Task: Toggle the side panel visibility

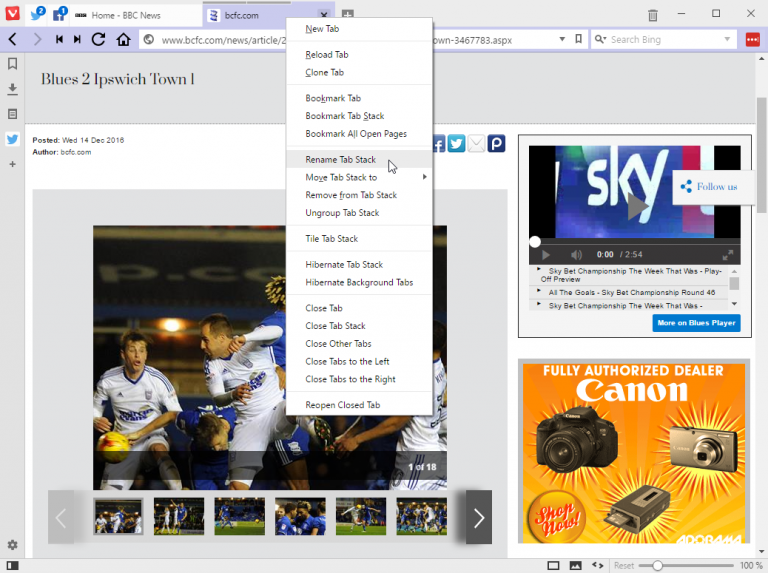Action: 13,566
